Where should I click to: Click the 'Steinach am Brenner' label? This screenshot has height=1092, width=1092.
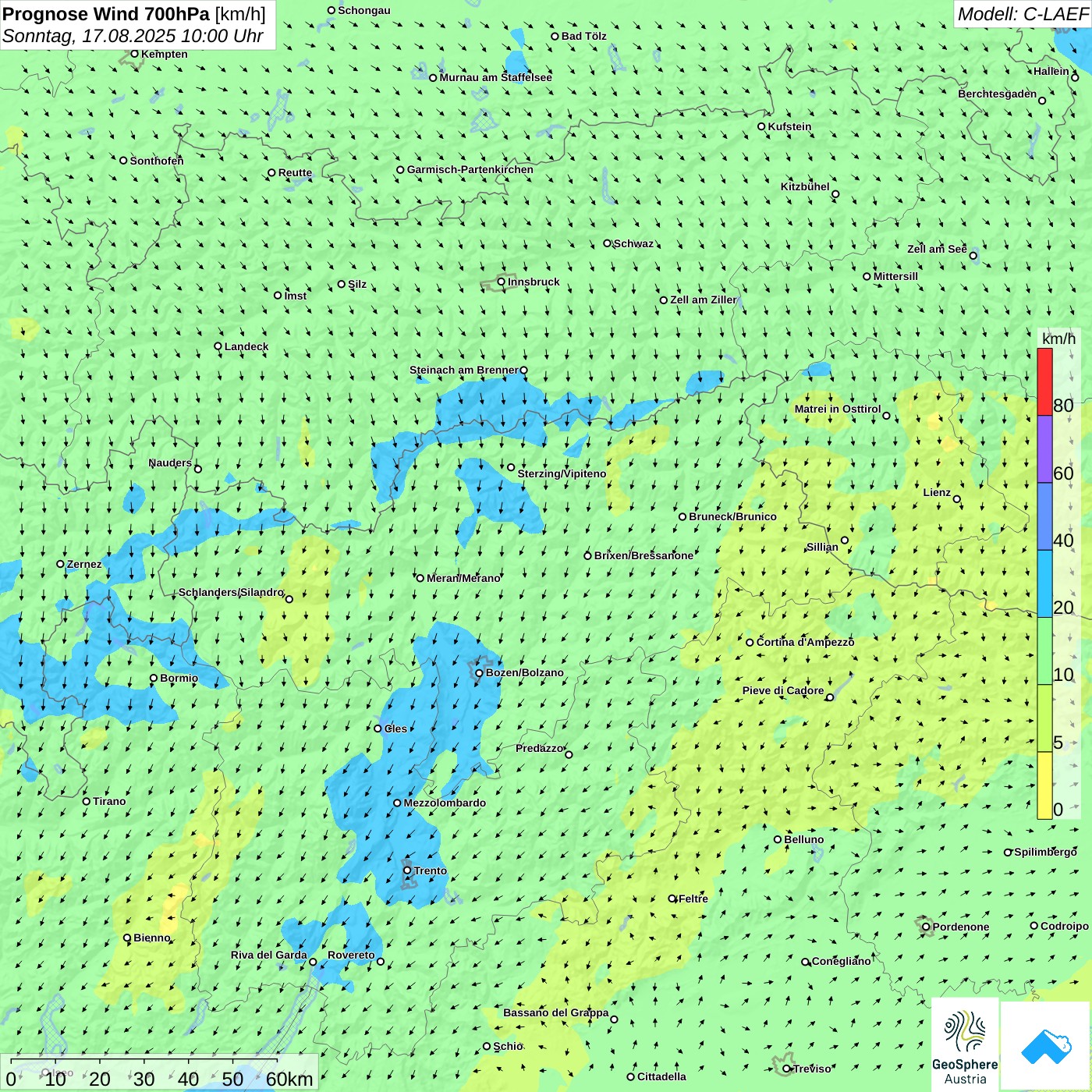[x=463, y=370]
